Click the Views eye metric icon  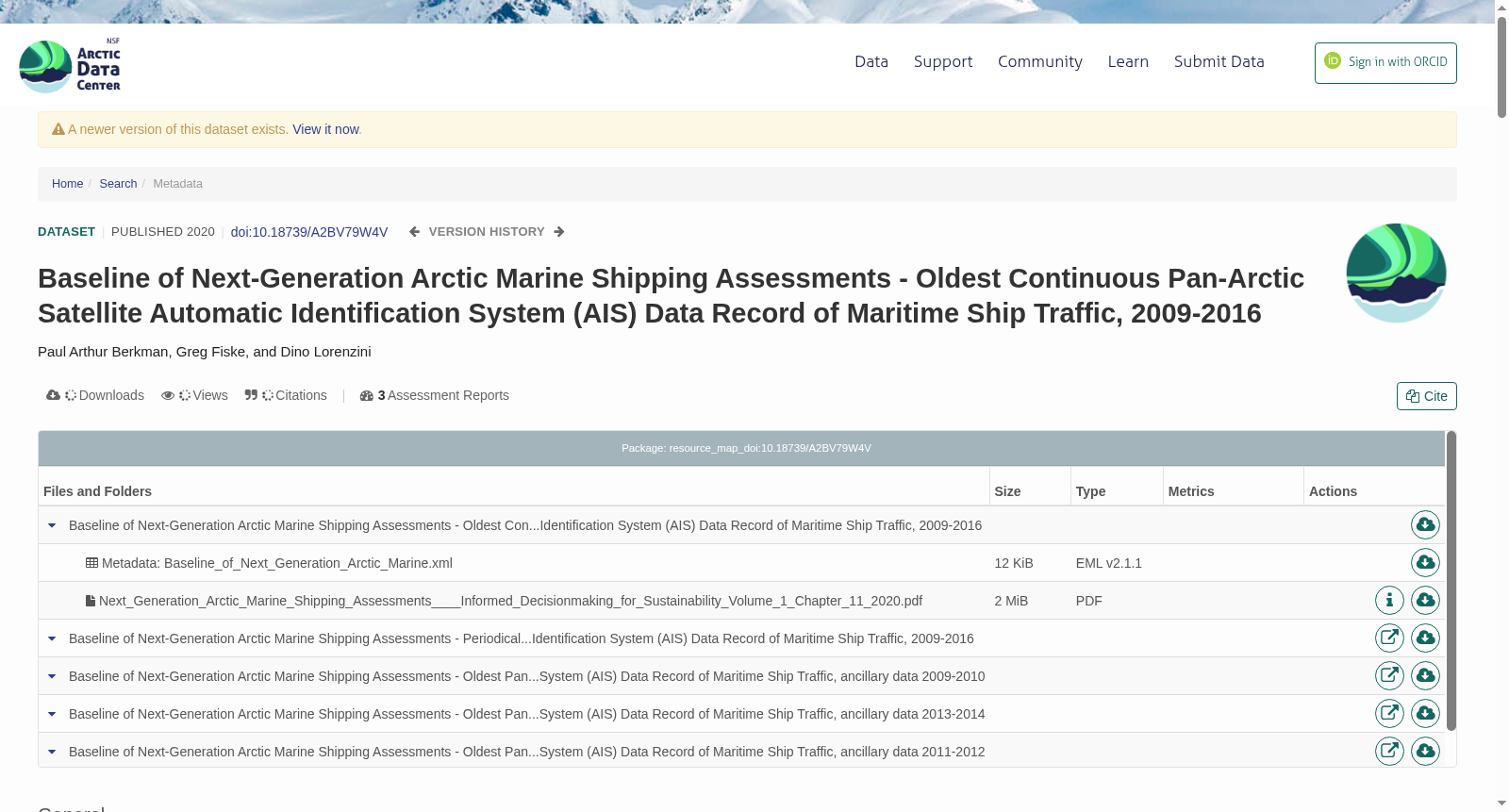pos(168,395)
